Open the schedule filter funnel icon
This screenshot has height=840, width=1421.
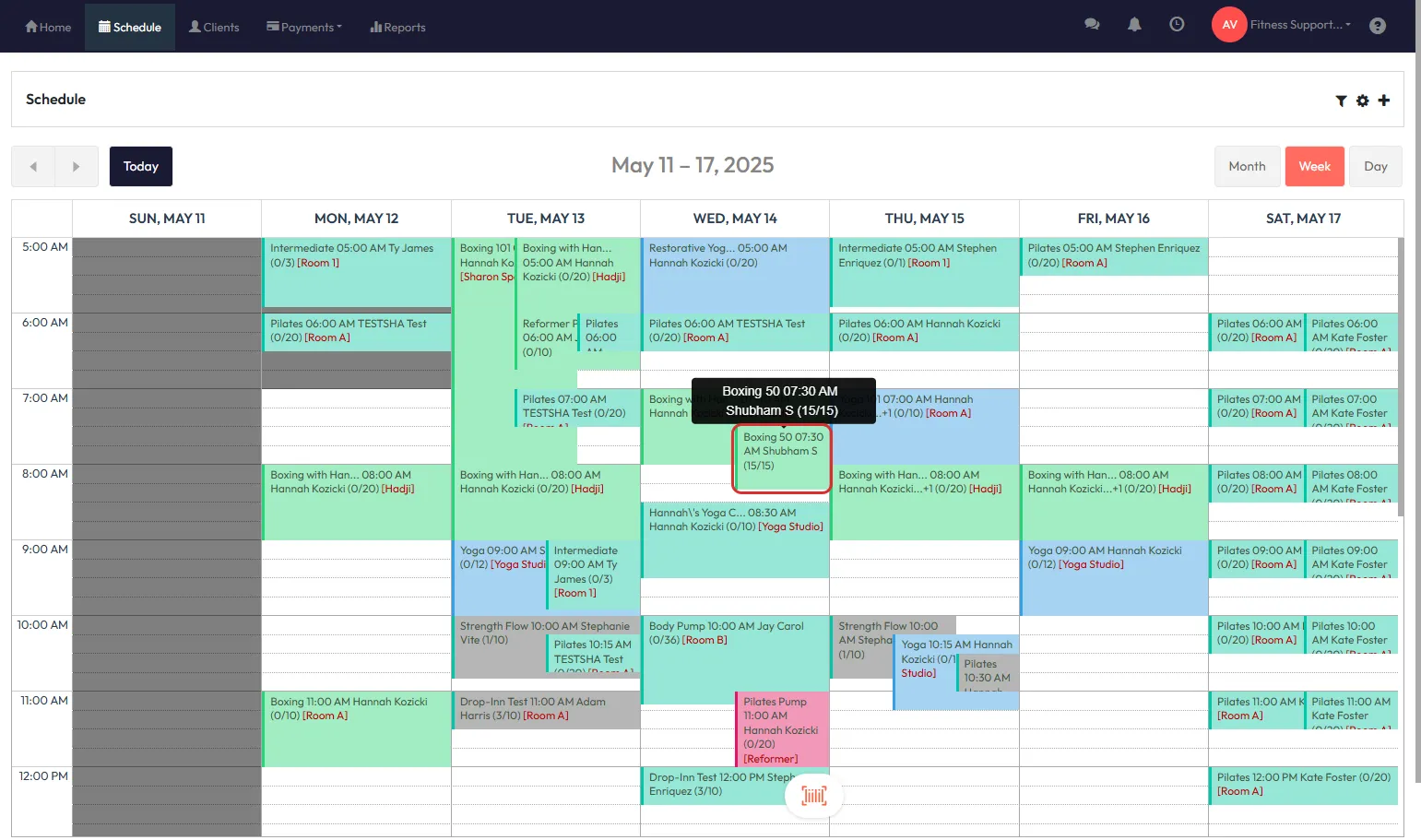coord(1341,101)
